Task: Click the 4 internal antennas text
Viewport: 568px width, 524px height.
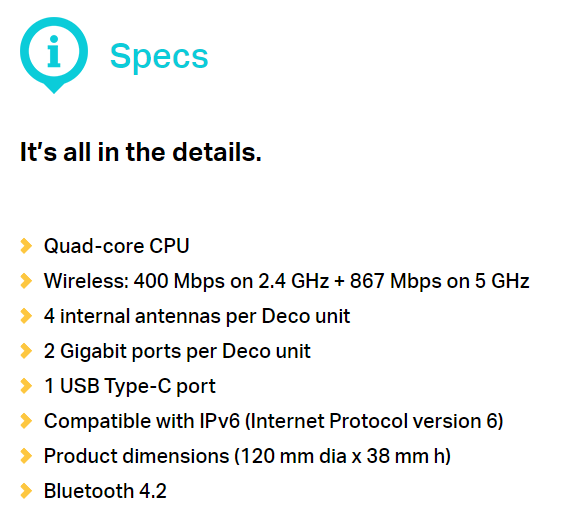Action: click(x=197, y=316)
